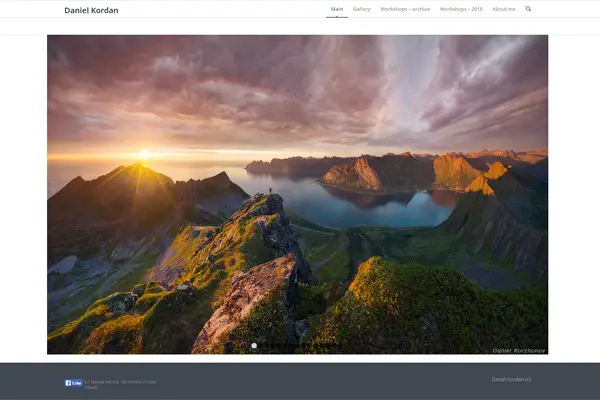Click the Facebook Like button
The width and height of the screenshot is (600, 400).
coord(73,383)
